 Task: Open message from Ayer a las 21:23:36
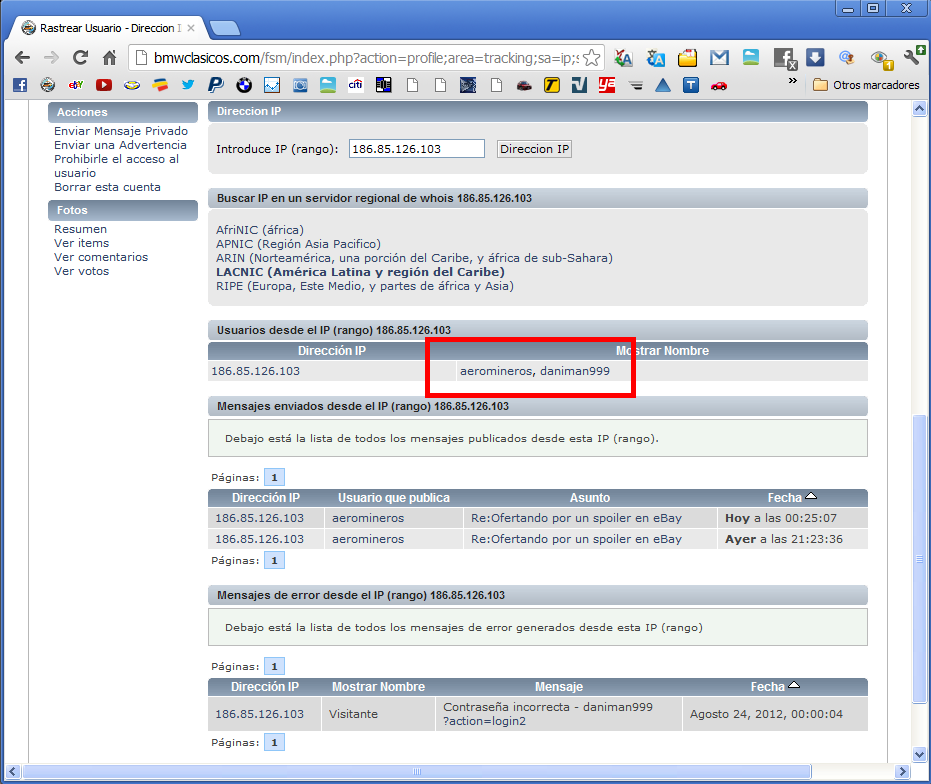point(576,539)
